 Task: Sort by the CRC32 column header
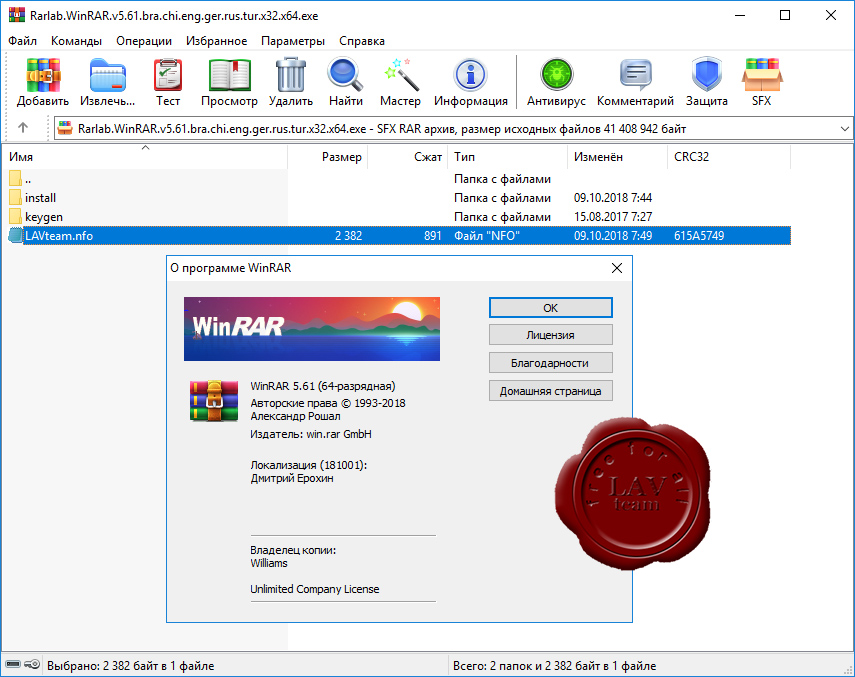click(x=728, y=157)
